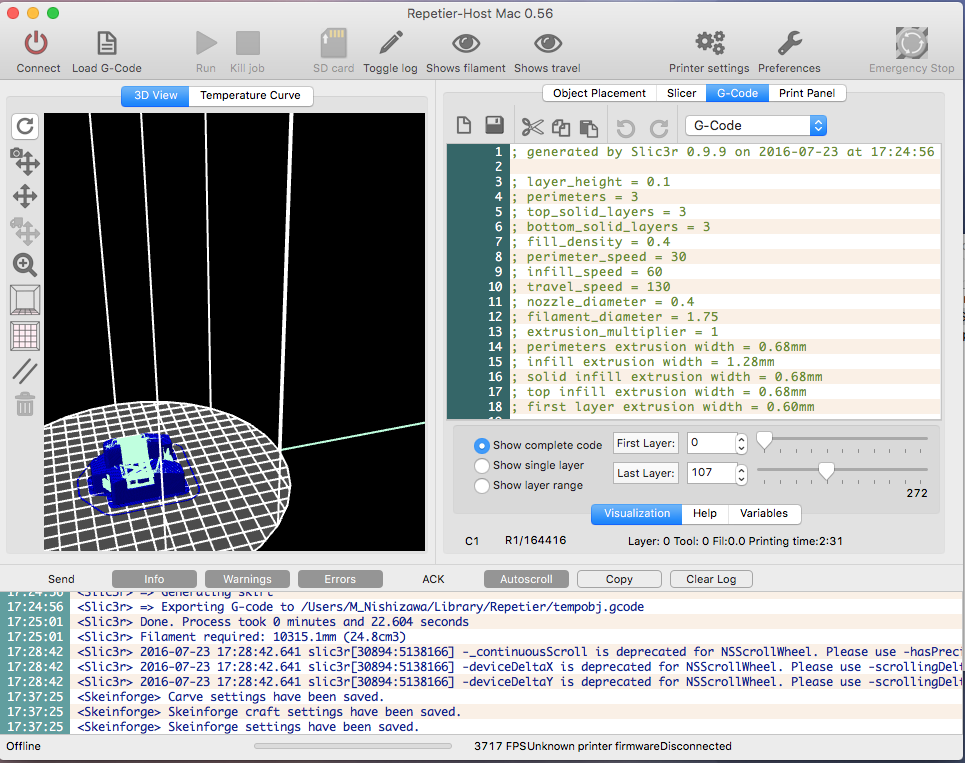965x763 pixels.
Task: Select the zoom magnifier tool
Action: point(25,265)
